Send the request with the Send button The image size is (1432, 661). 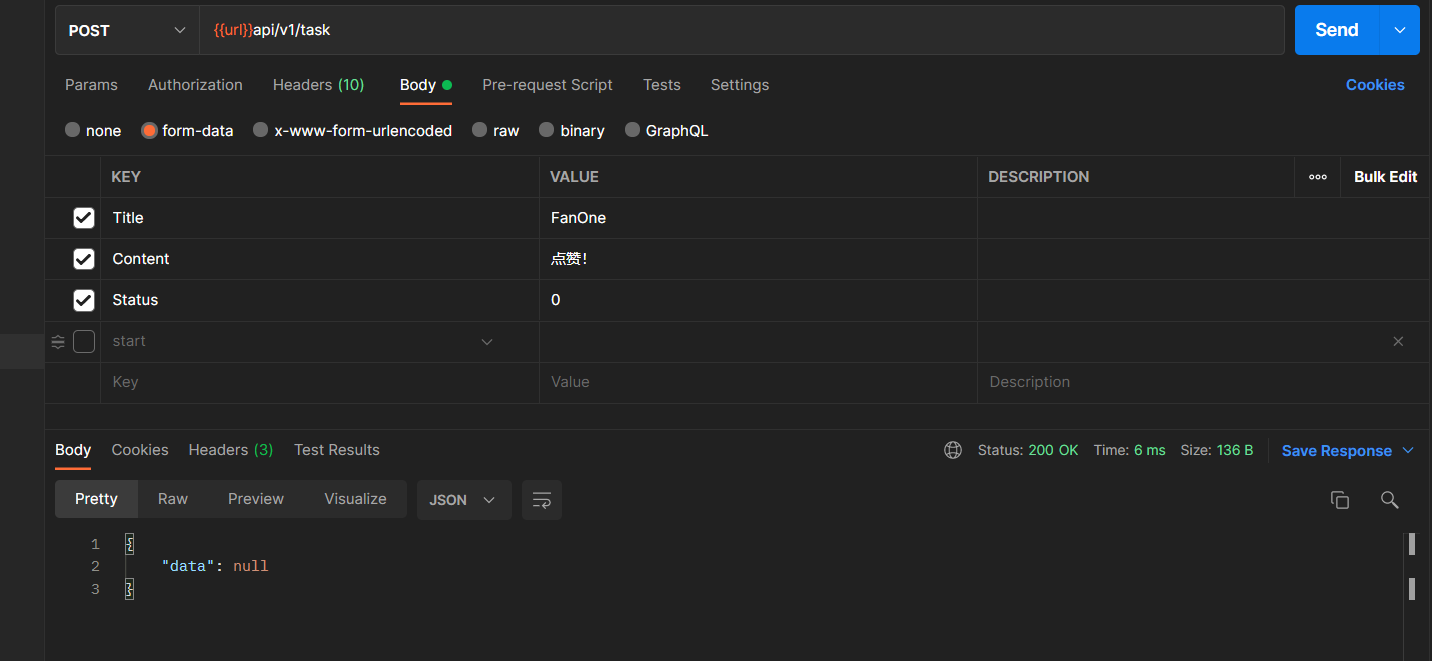click(x=1337, y=30)
